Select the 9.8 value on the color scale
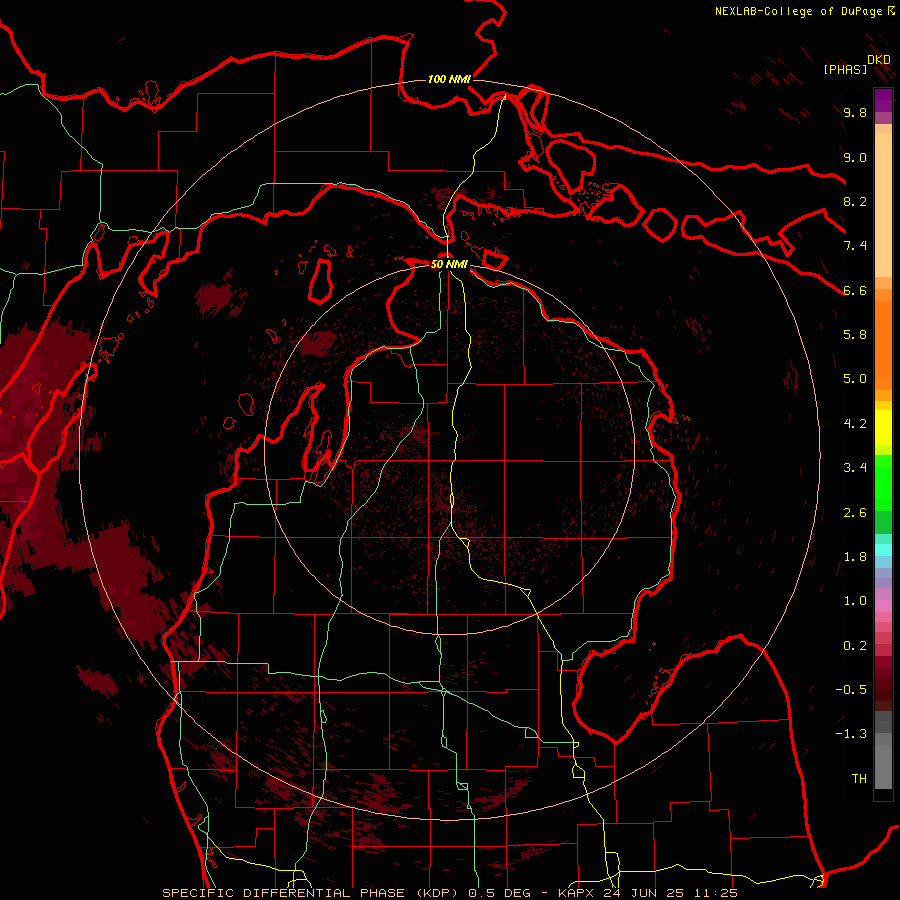Screen dimensions: 900x900 [x=855, y=112]
